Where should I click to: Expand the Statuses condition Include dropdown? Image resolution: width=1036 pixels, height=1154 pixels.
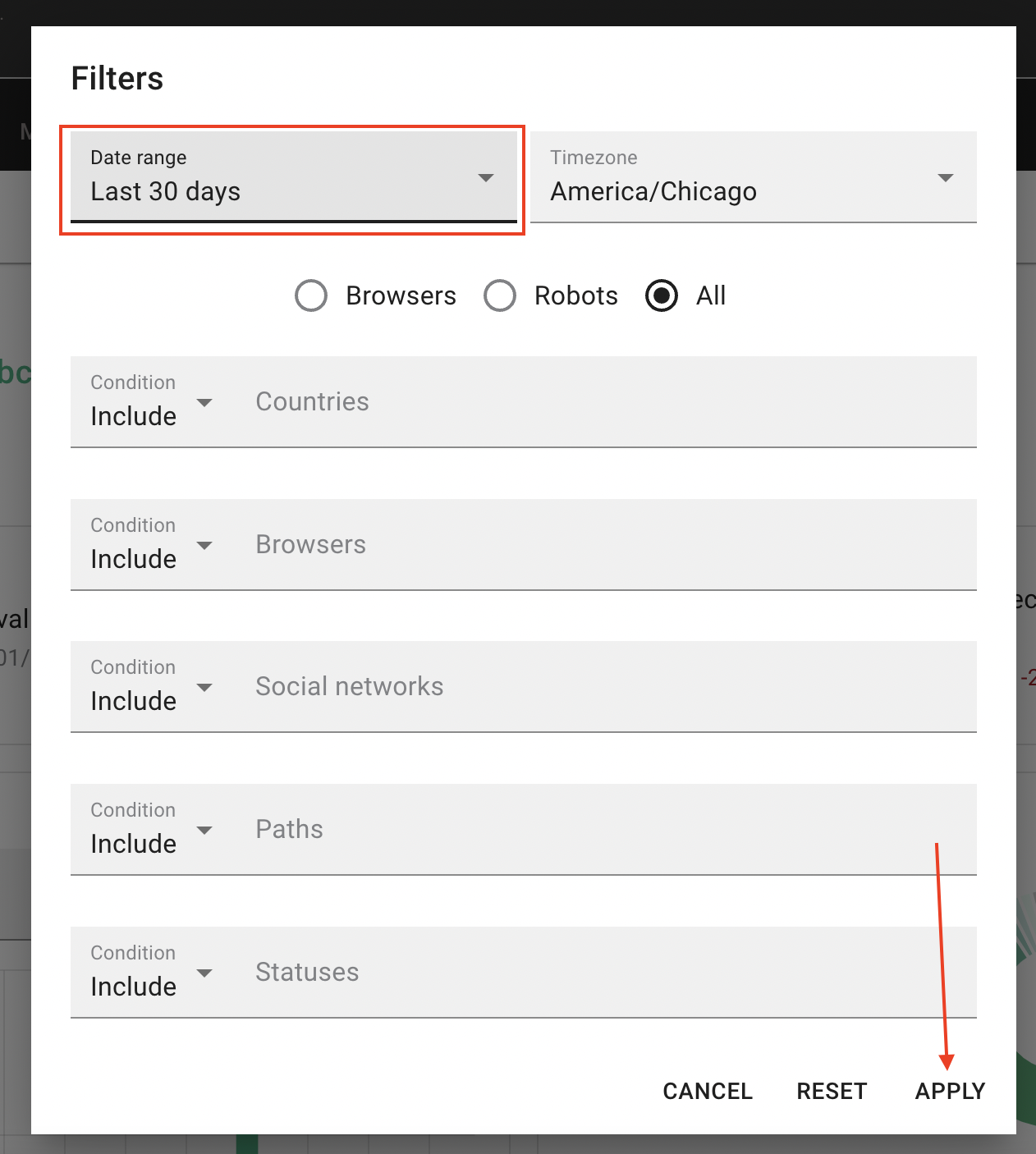[152, 973]
